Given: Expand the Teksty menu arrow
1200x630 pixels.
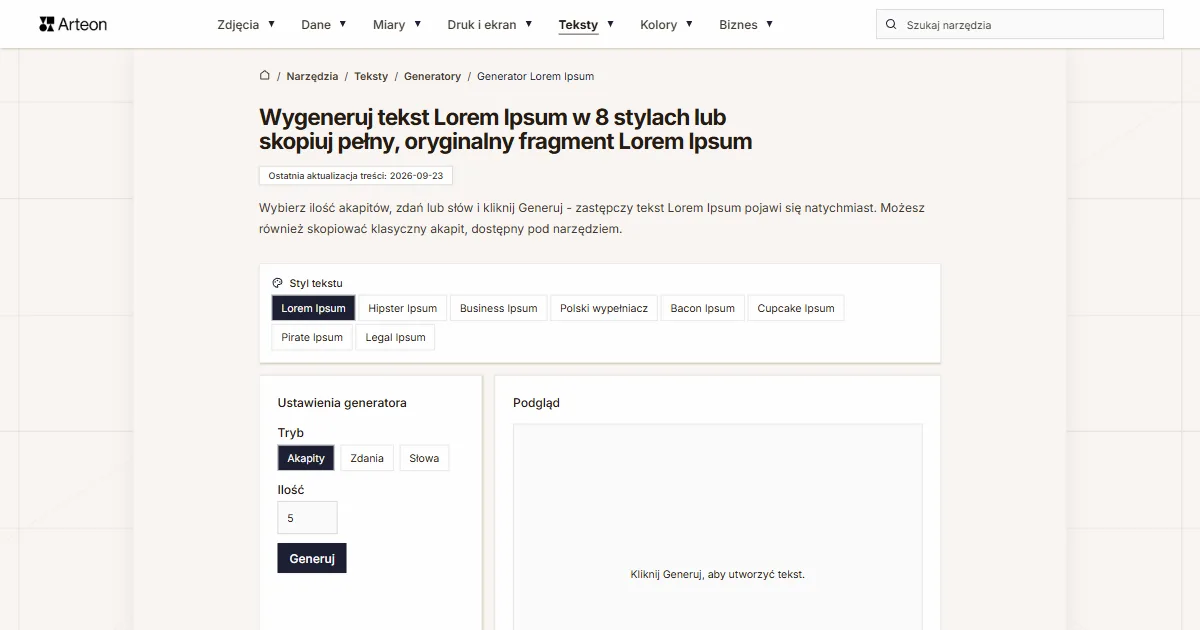Looking at the screenshot, I should (610, 24).
